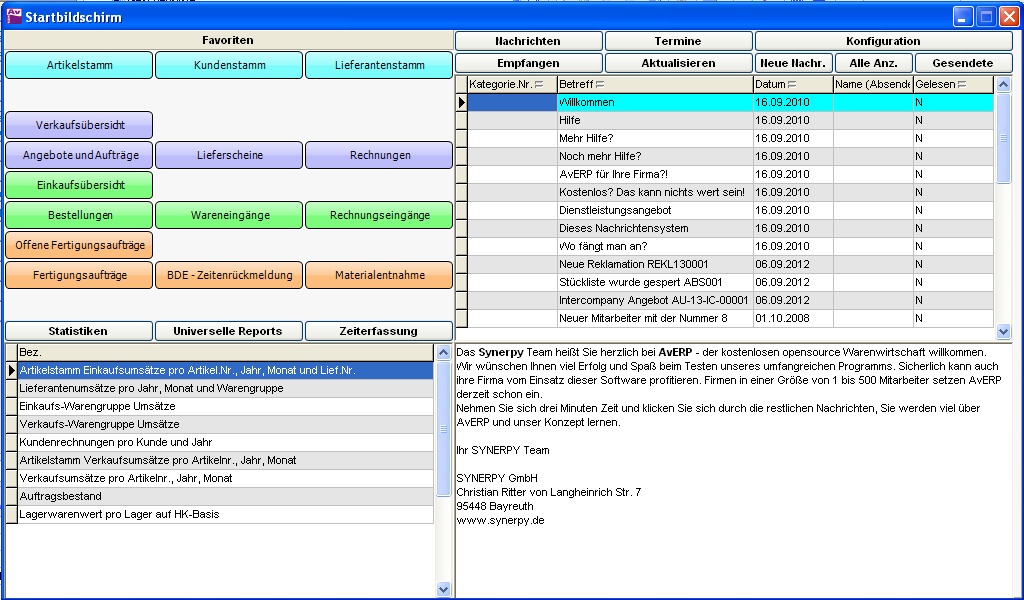Screen dimensions: 1024x600
Task: Switch to the Termine tab
Action: [678, 41]
